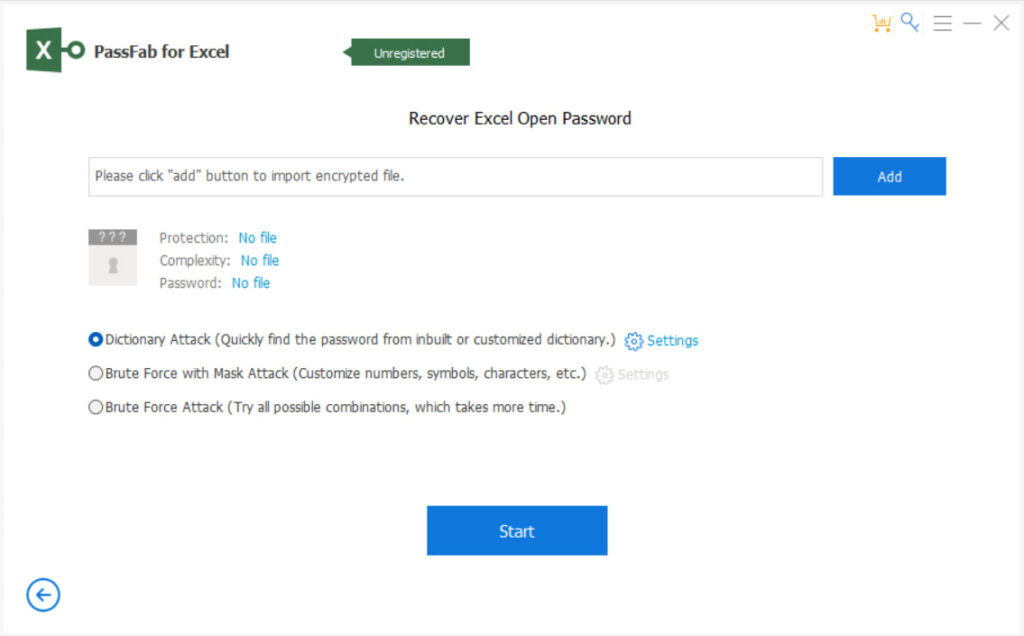Click the shopping cart purchase icon
The height and width of the screenshot is (636, 1024).
881,23
